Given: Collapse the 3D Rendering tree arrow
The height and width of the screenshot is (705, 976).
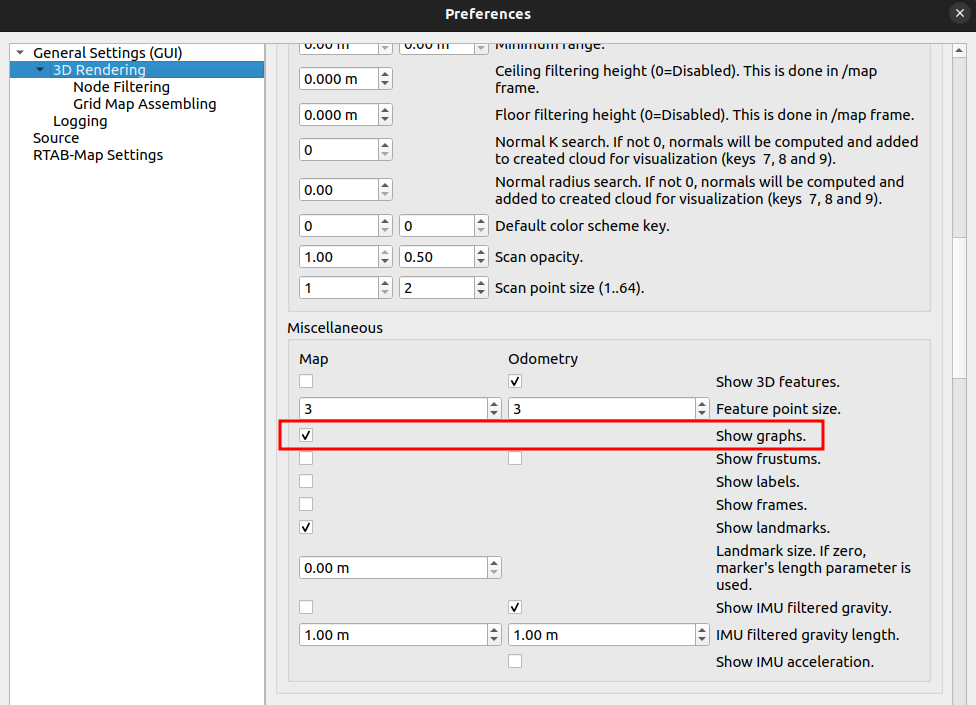Looking at the screenshot, I should click(x=40, y=70).
